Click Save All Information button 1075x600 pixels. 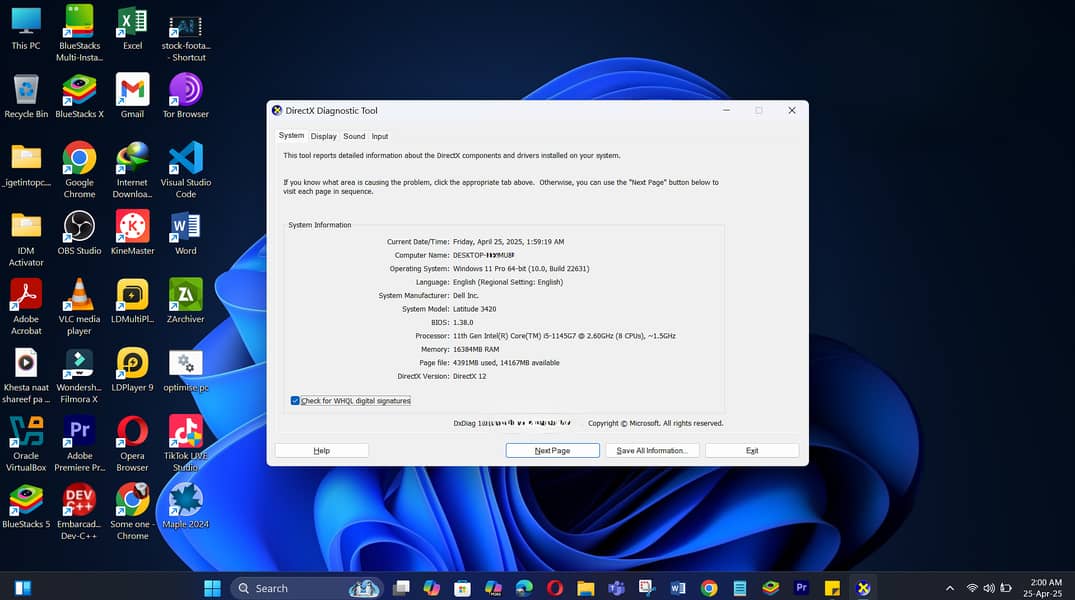click(x=652, y=451)
